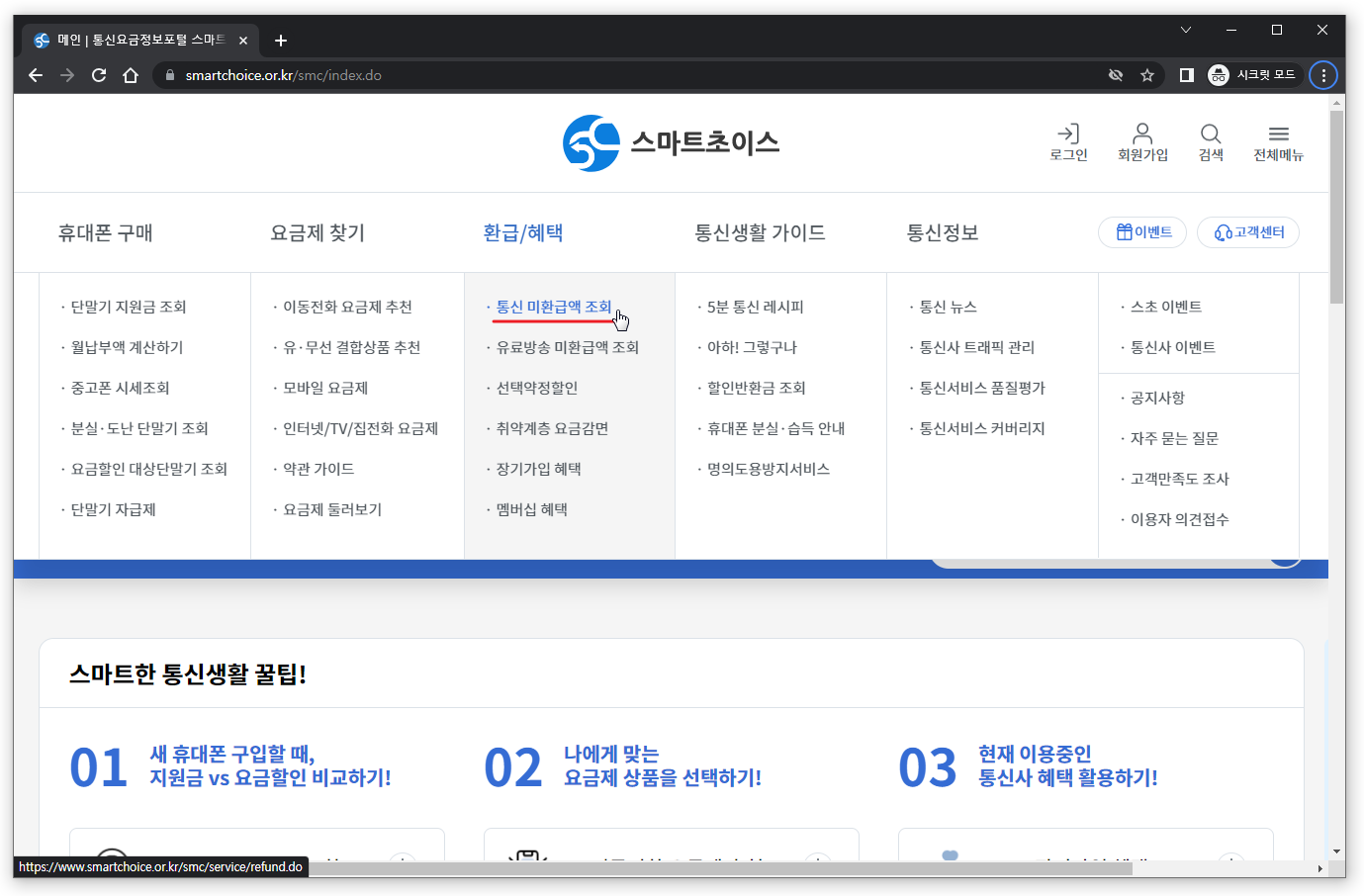Open the 통신생활 가이드 menu
Screen dimensions: 1364x896
(x=760, y=232)
